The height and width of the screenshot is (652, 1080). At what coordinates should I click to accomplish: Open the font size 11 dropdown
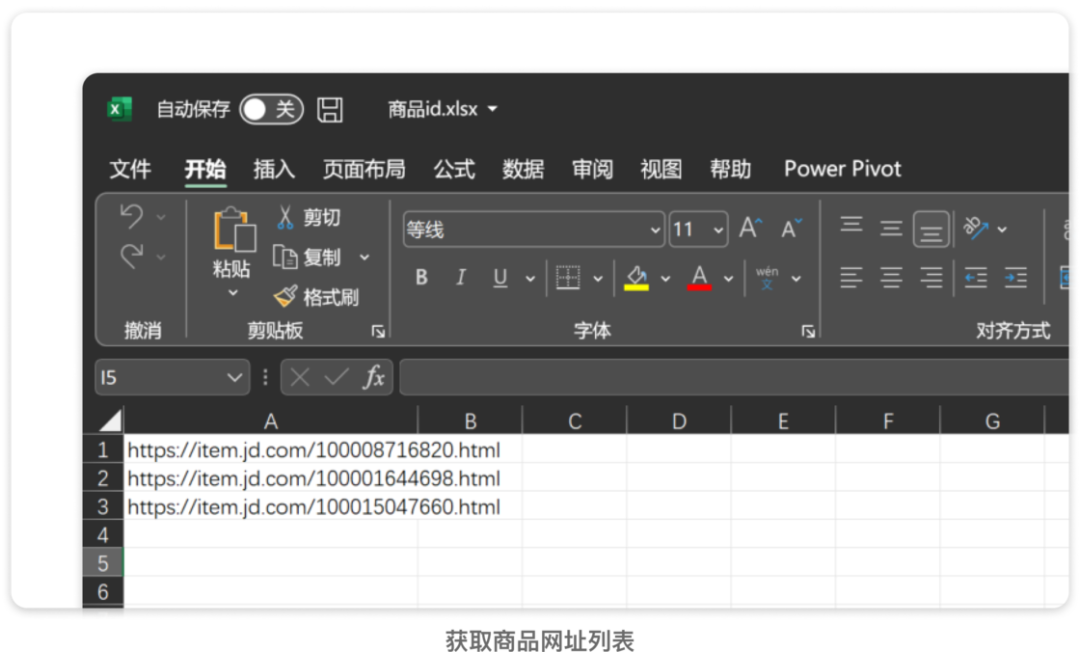pos(718,230)
